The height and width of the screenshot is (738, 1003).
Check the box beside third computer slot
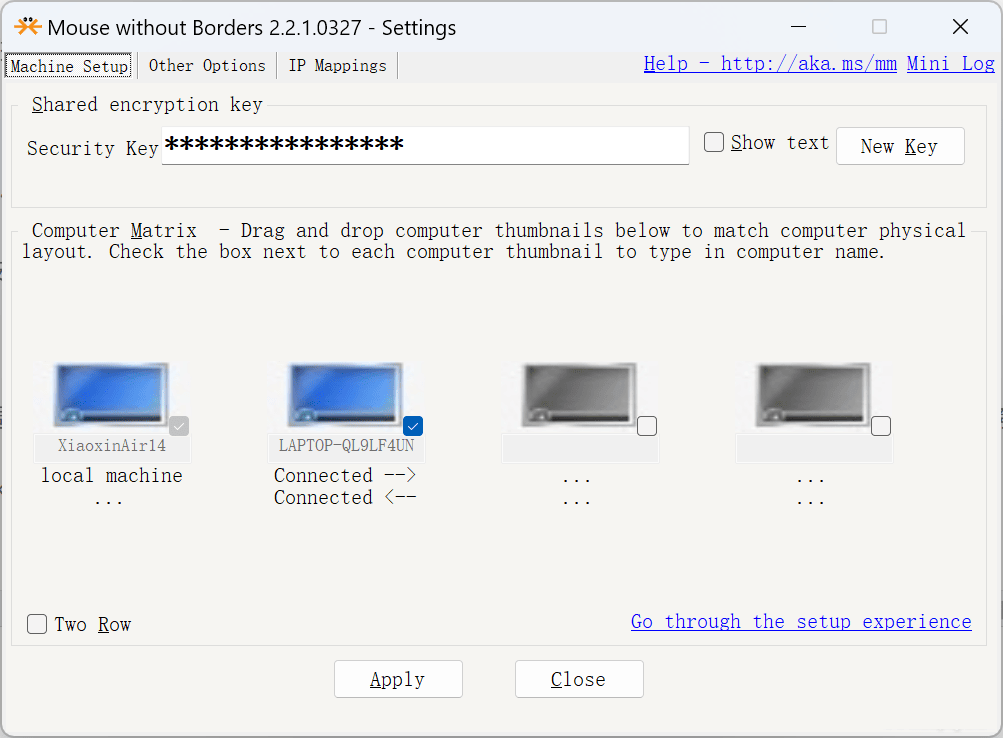point(647,426)
